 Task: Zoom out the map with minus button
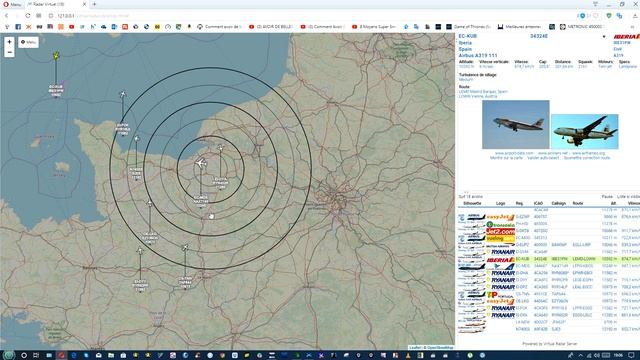9,52
